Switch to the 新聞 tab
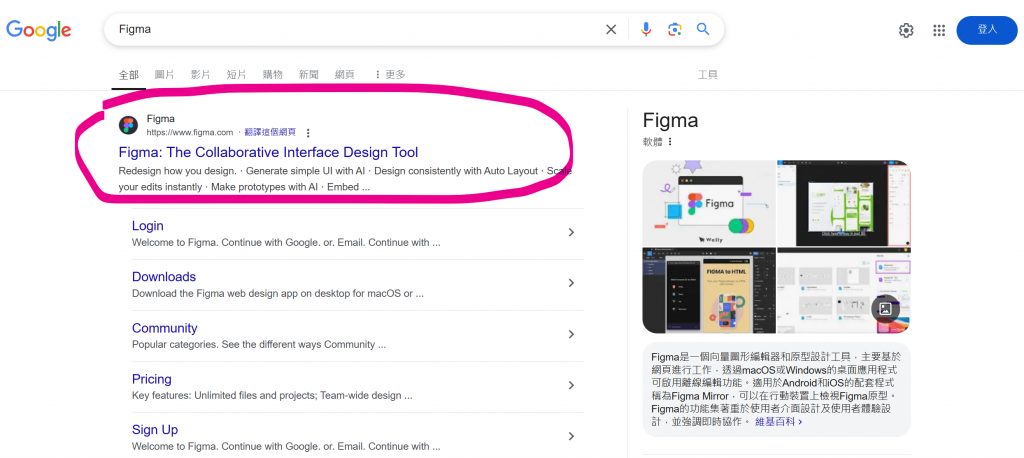The width and height of the screenshot is (1024, 458). pos(309,74)
